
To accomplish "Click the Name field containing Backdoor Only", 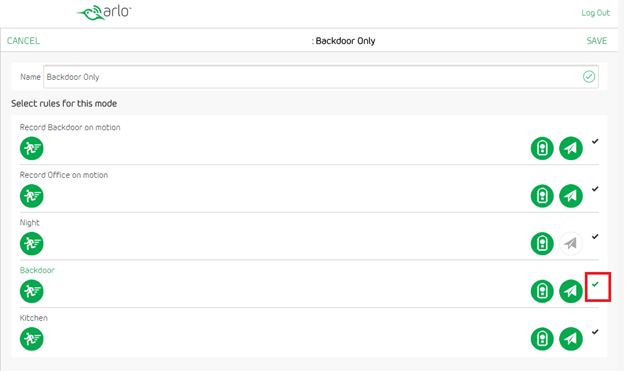I will 321,77.
